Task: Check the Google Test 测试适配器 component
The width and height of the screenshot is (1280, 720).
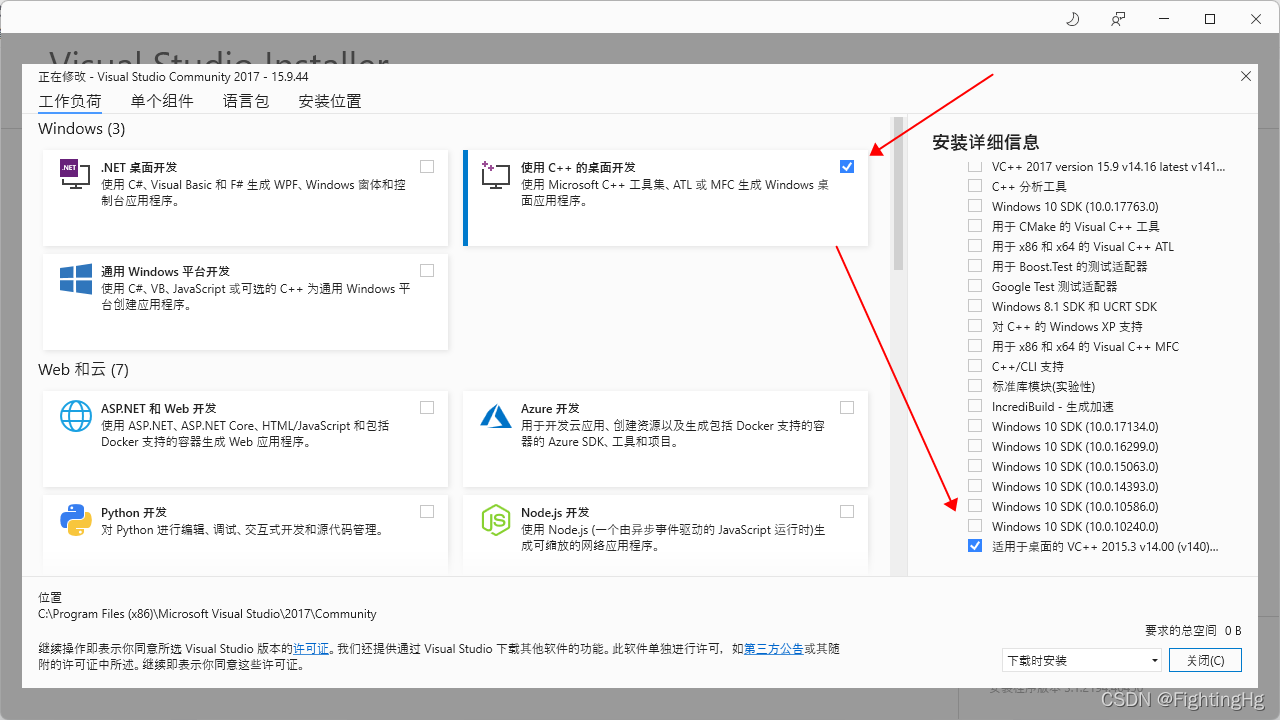Action: click(975, 286)
